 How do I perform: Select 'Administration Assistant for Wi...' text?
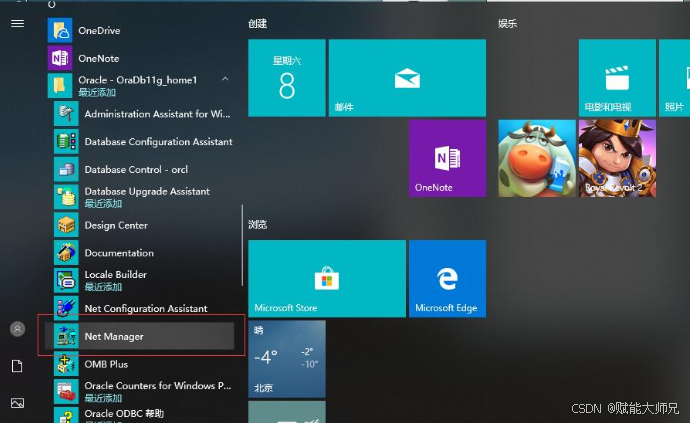click(157, 114)
